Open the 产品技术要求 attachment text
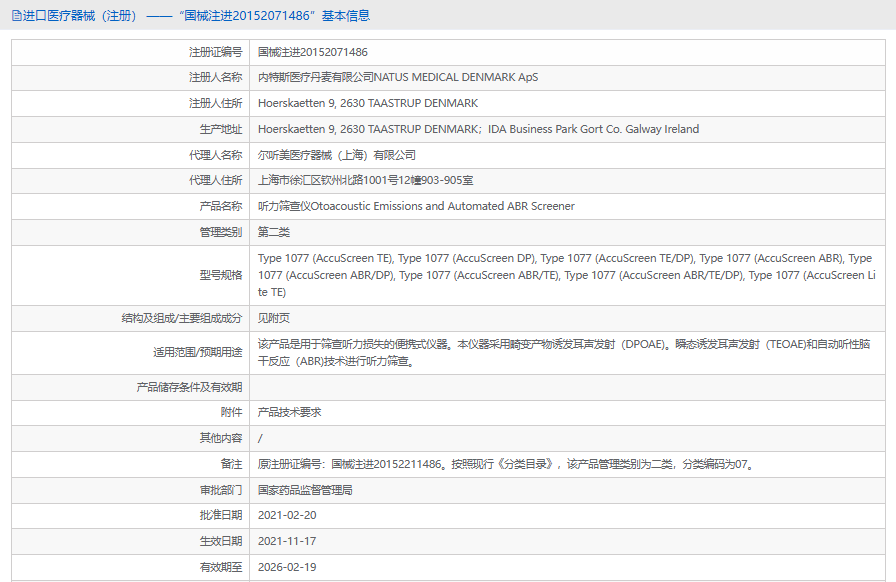Viewport: 896px width, 582px height. click(290, 412)
